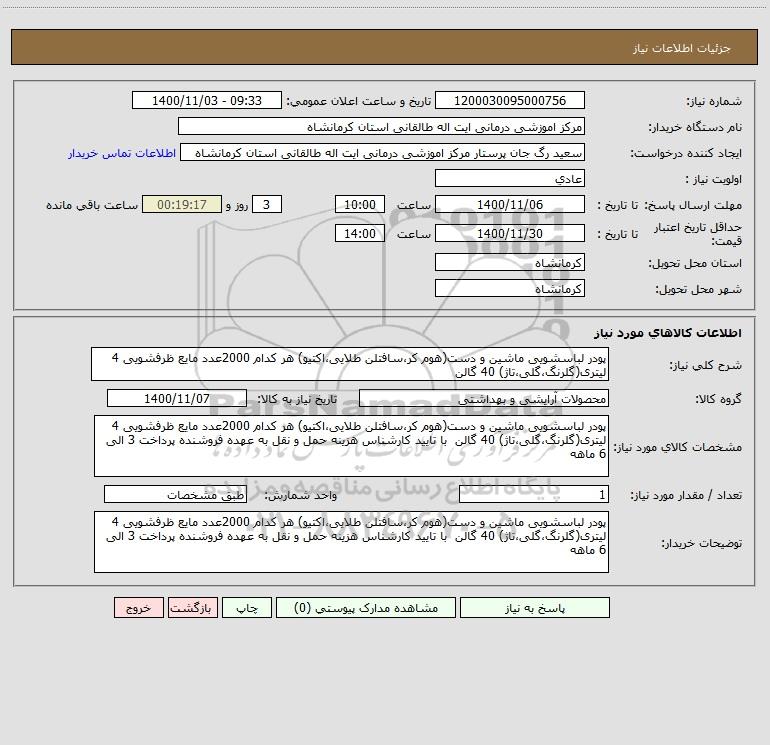Click the پاسخ به نیاز button
Viewport: 770px width, 745px height.
click(535, 607)
